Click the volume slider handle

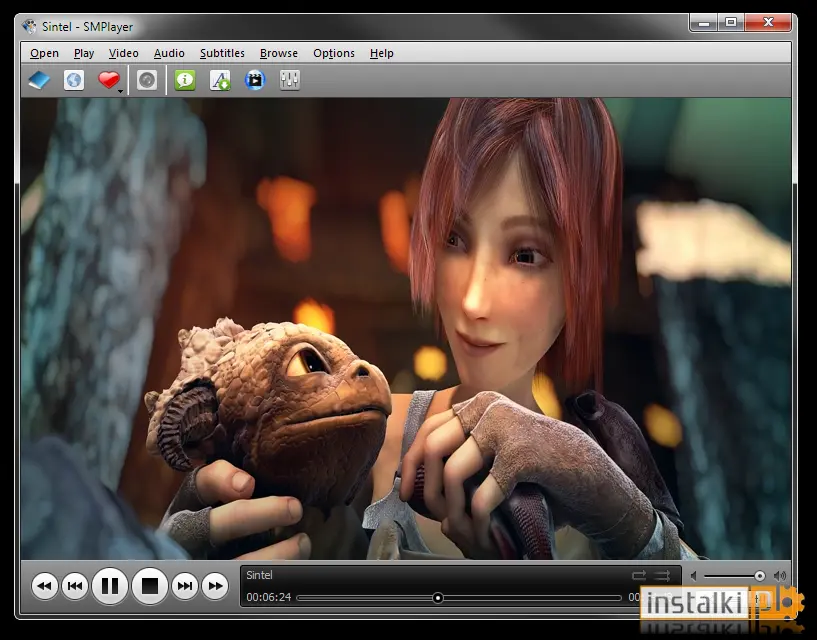pyautogui.click(x=760, y=576)
